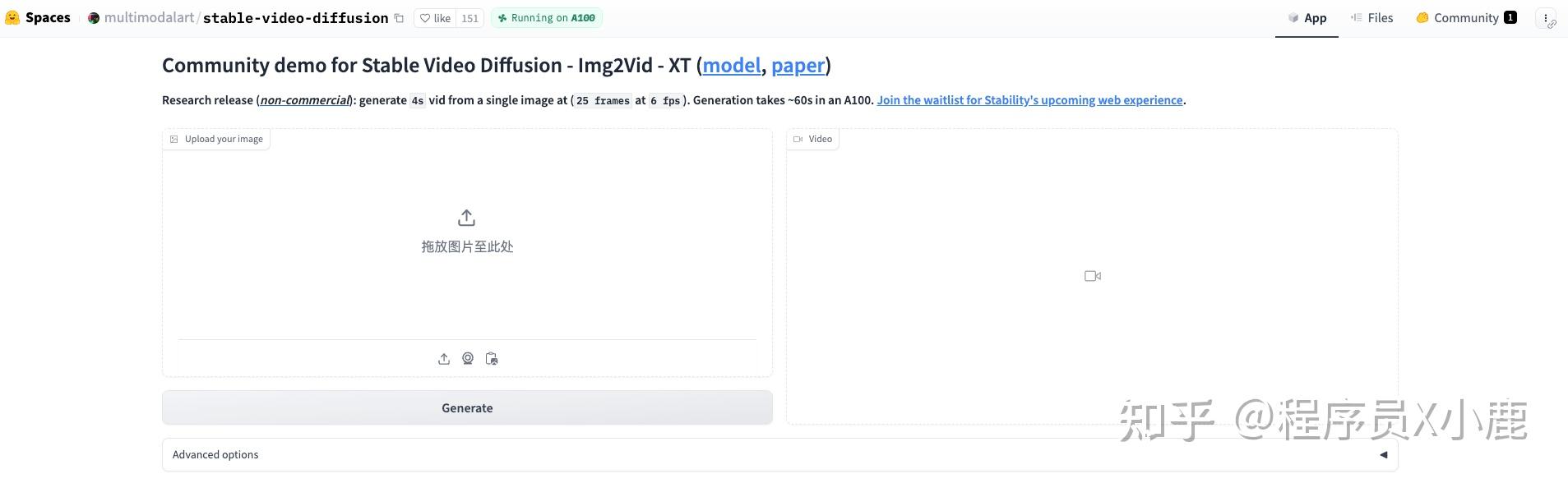Click the multimodalart avatar icon
This screenshot has height=483, width=1568.
(94, 18)
